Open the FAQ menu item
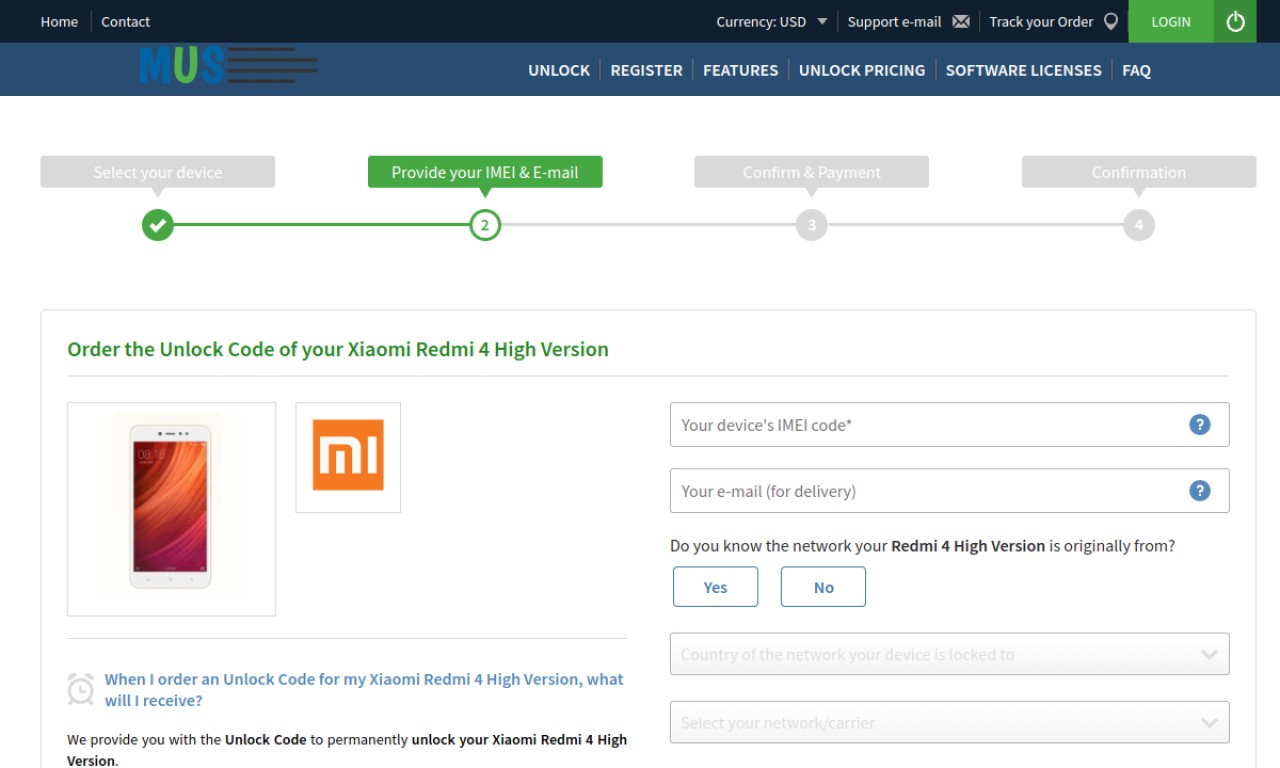This screenshot has height=768, width=1280. tap(1136, 70)
